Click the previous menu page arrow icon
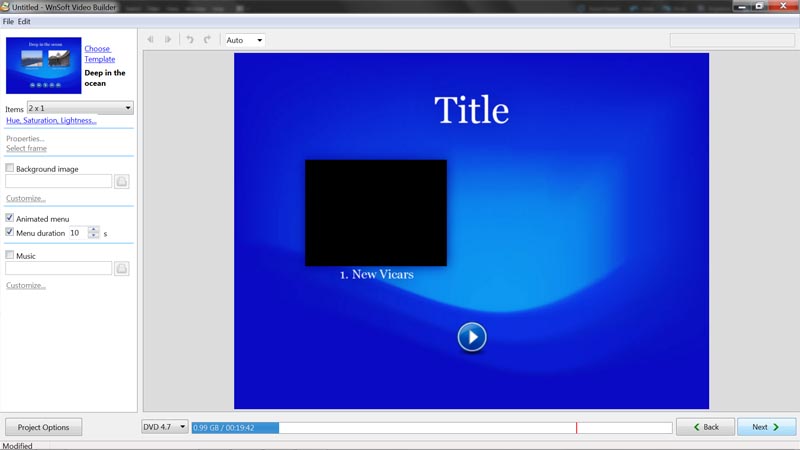The image size is (800, 450). tap(151, 40)
